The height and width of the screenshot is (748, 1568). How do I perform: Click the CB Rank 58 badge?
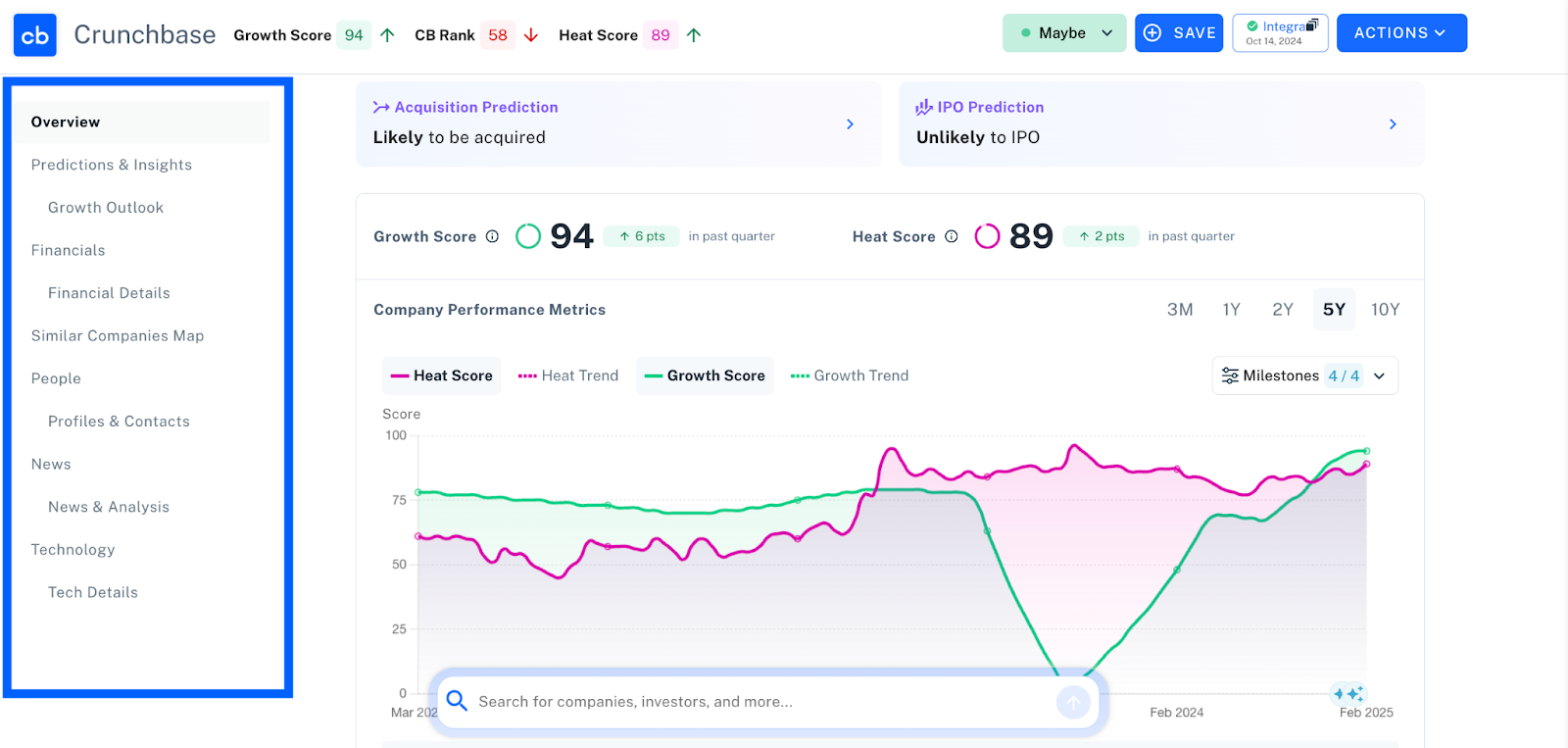[498, 35]
